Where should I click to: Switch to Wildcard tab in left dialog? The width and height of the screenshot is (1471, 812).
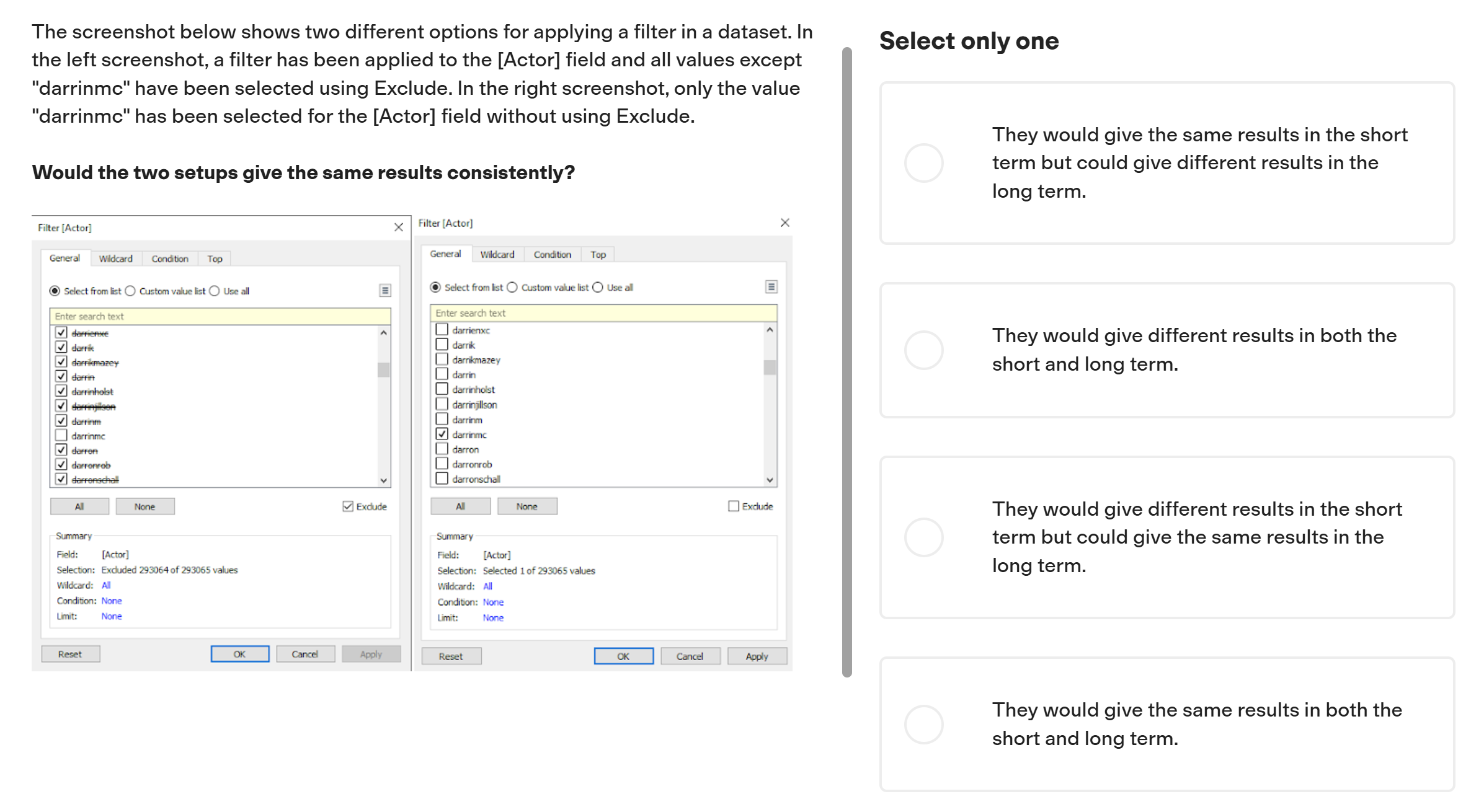(116, 258)
